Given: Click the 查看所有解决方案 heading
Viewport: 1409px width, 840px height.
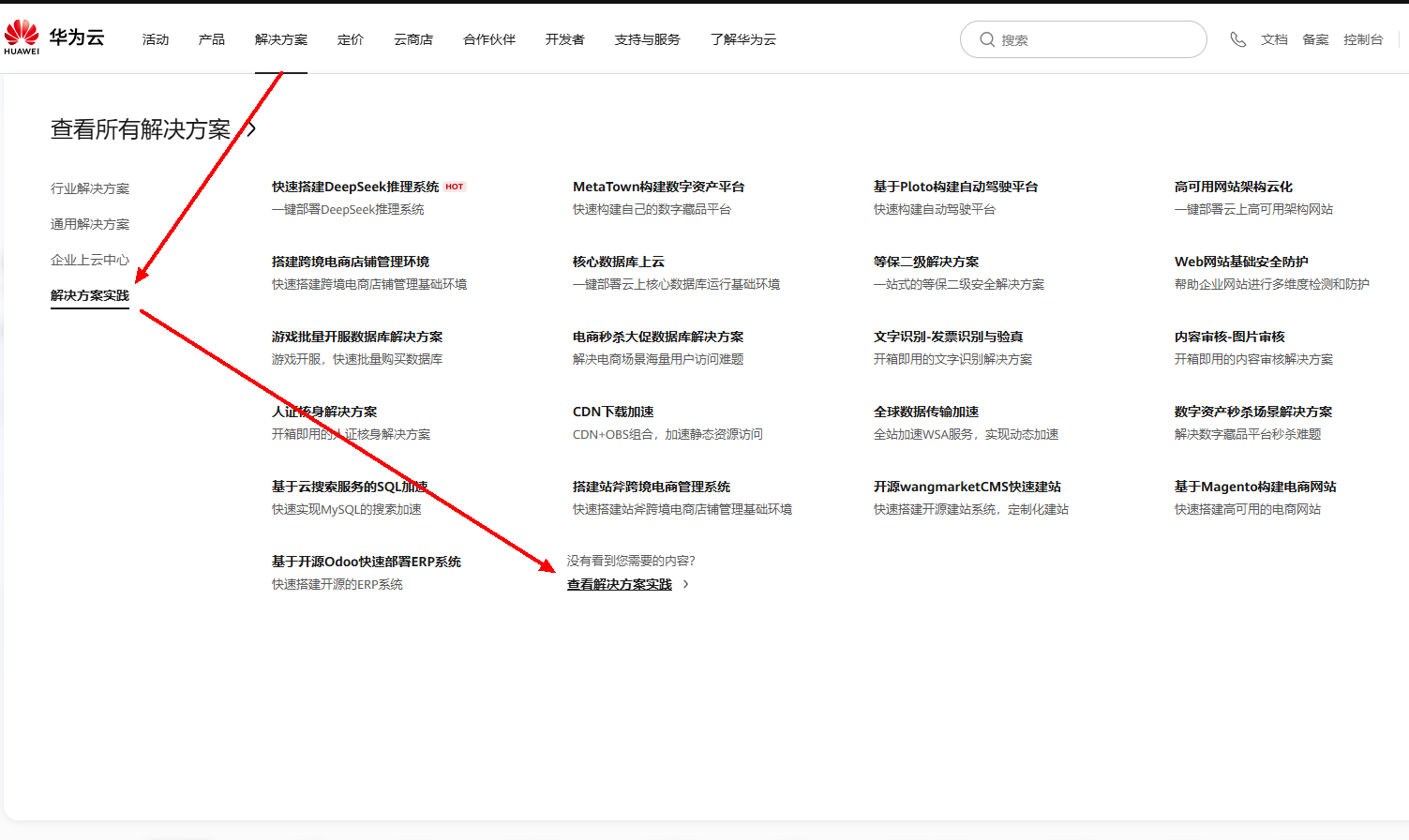Looking at the screenshot, I should coord(141,129).
